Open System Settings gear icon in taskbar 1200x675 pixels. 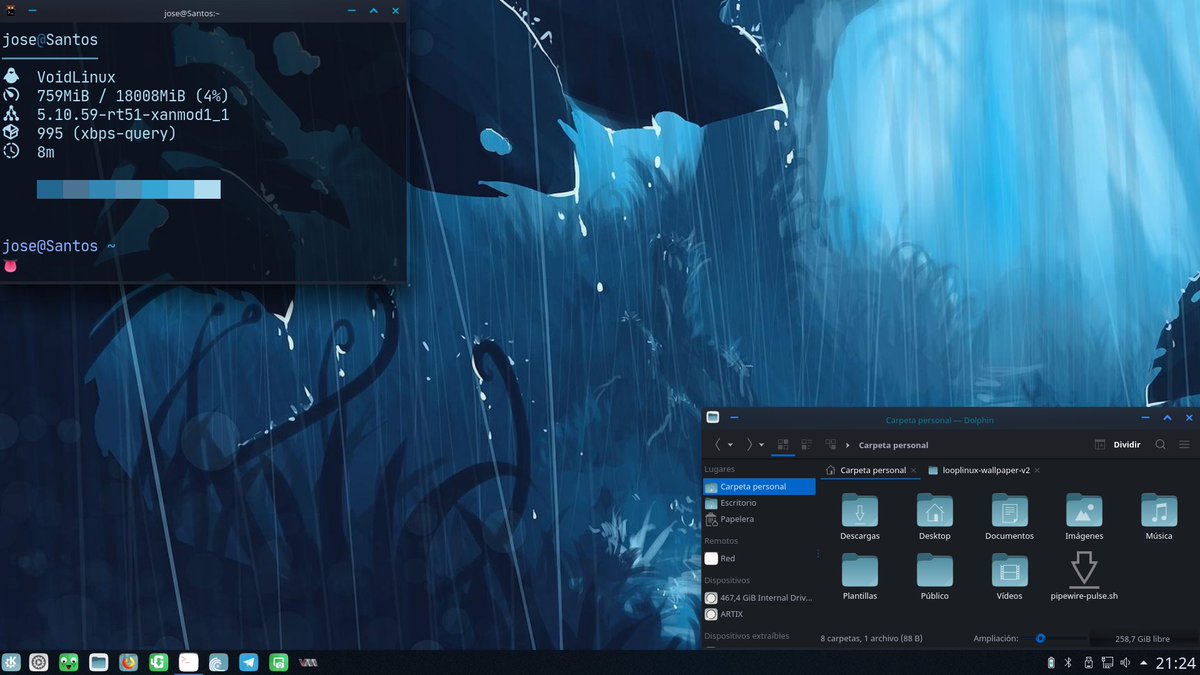coord(38,662)
